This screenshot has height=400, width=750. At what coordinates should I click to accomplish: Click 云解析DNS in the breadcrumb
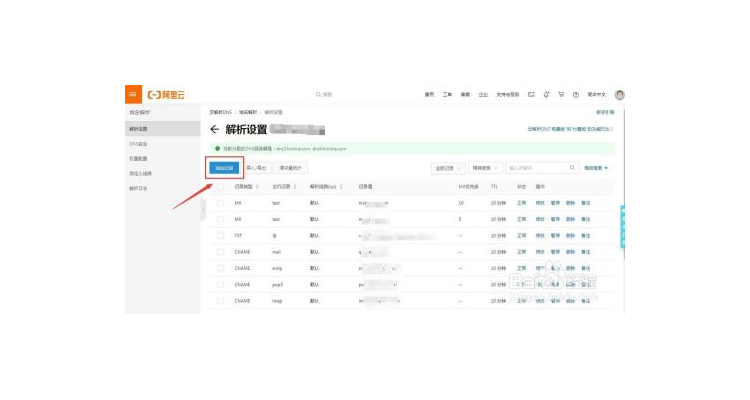(221, 112)
